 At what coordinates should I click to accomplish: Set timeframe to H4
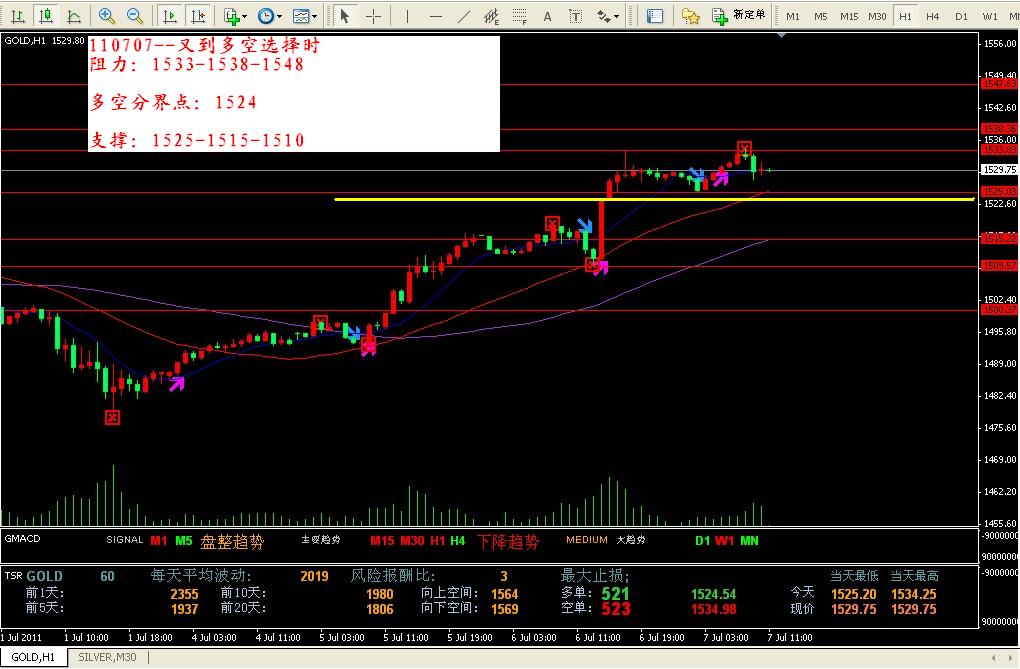[933, 16]
